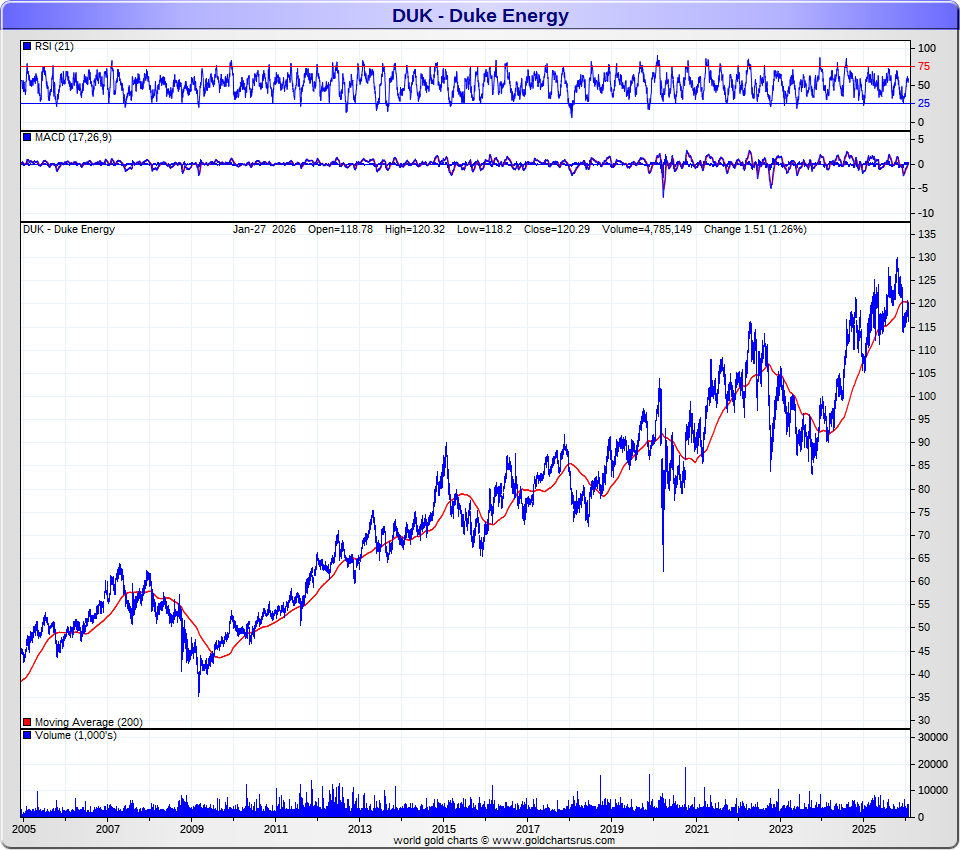
Task: Click the 2013 x-axis year label
Action: click(x=360, y=829)
